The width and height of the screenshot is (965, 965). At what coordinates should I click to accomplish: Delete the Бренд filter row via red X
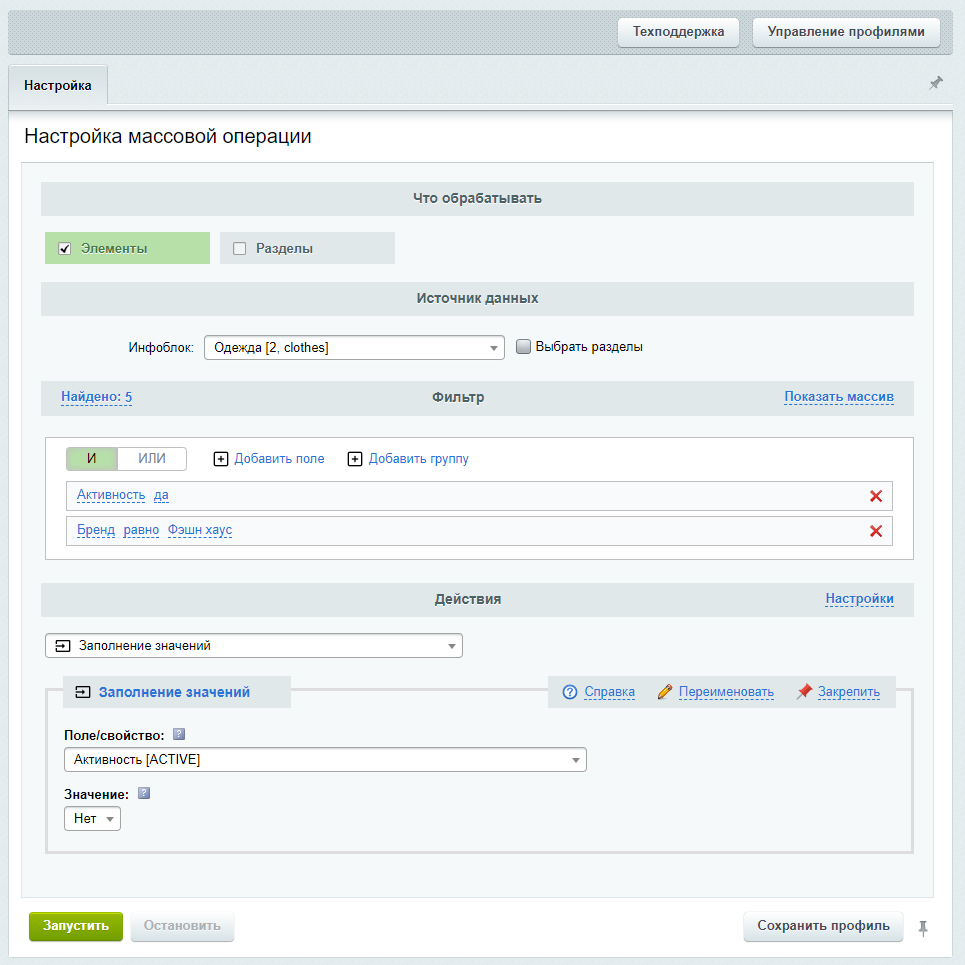(x=876, y=531)
